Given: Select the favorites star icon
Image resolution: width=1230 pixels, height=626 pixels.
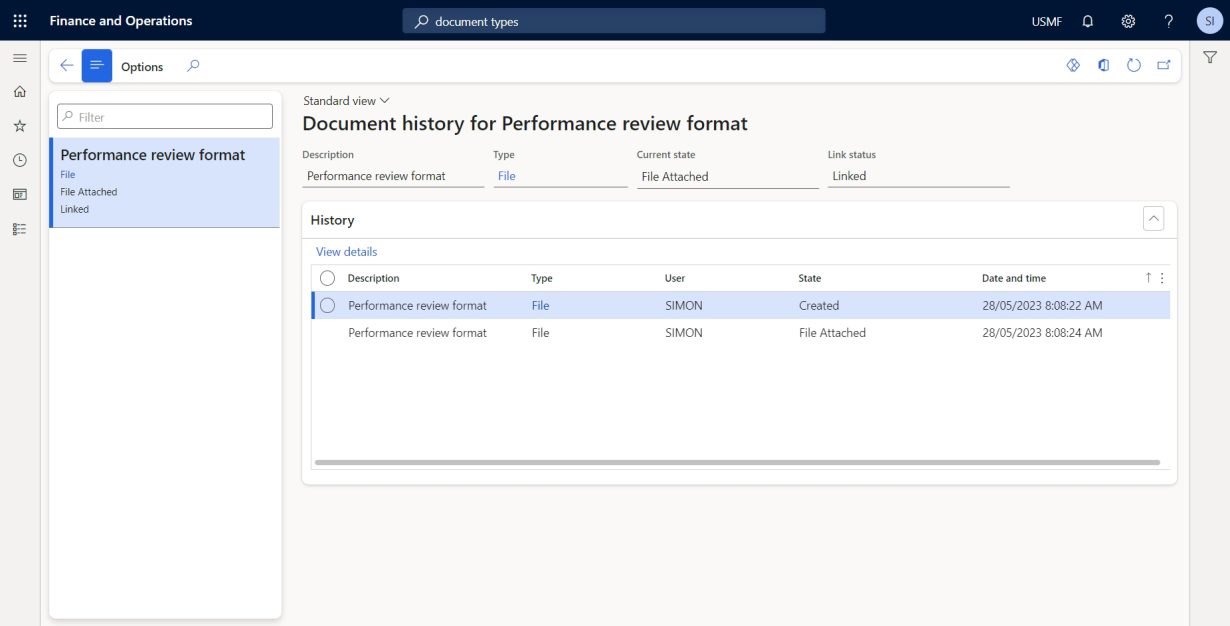Looking at the screenshot, I should tap(19, 125).
